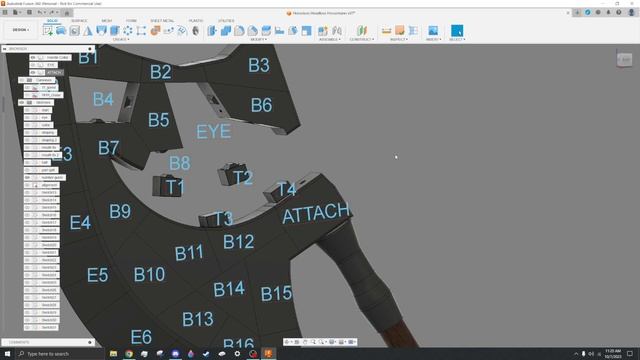The width and height of the screenshot is (640, 360).
Task: Select the Joint tool in Assemble
Action: pos(337,31)
